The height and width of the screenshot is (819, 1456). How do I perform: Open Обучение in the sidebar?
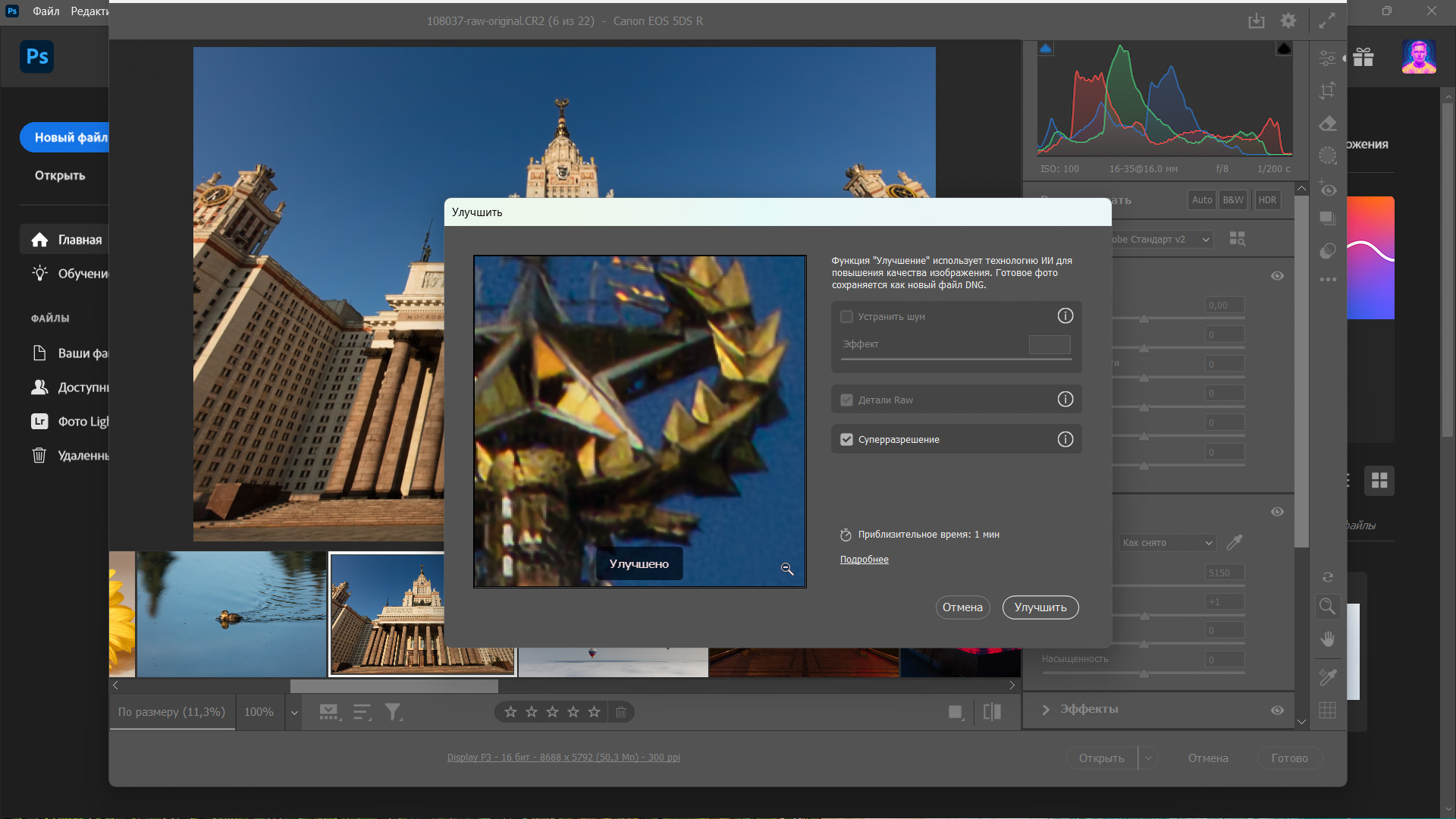70,274
